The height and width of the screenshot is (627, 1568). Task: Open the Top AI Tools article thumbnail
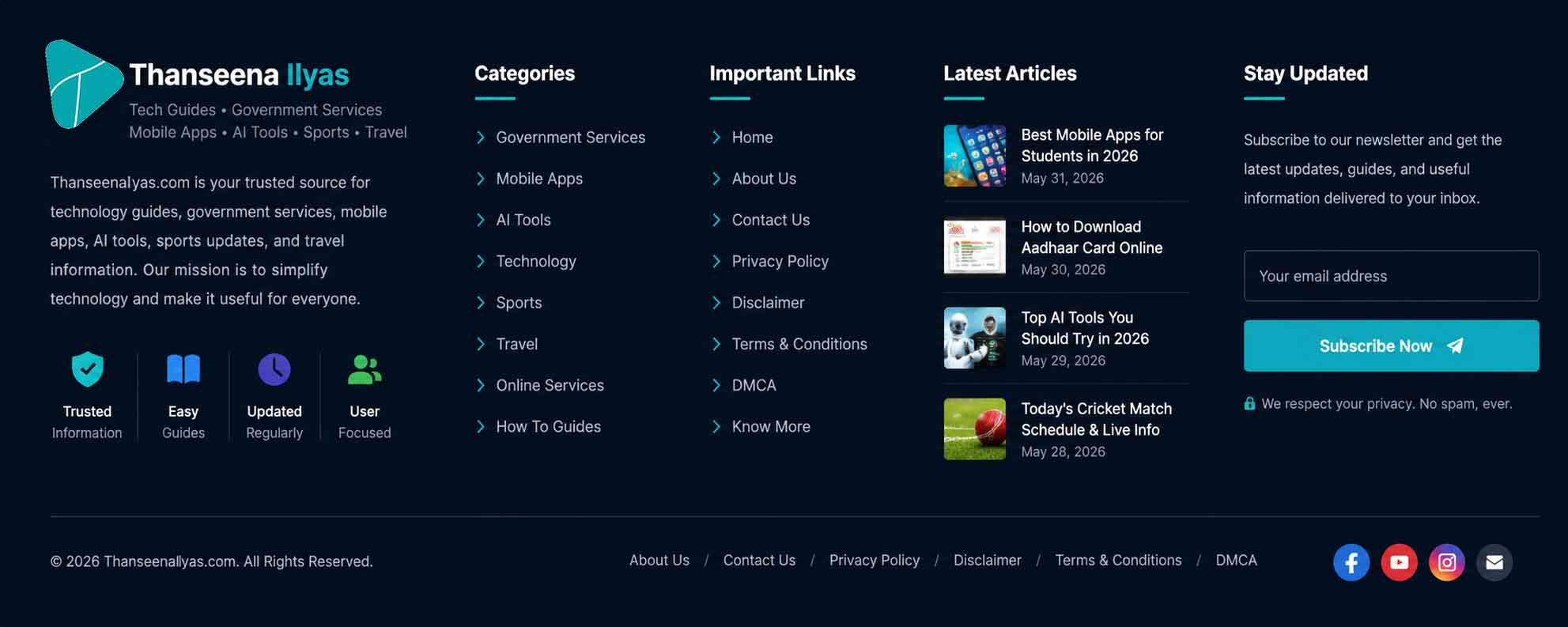pos(975,338)
